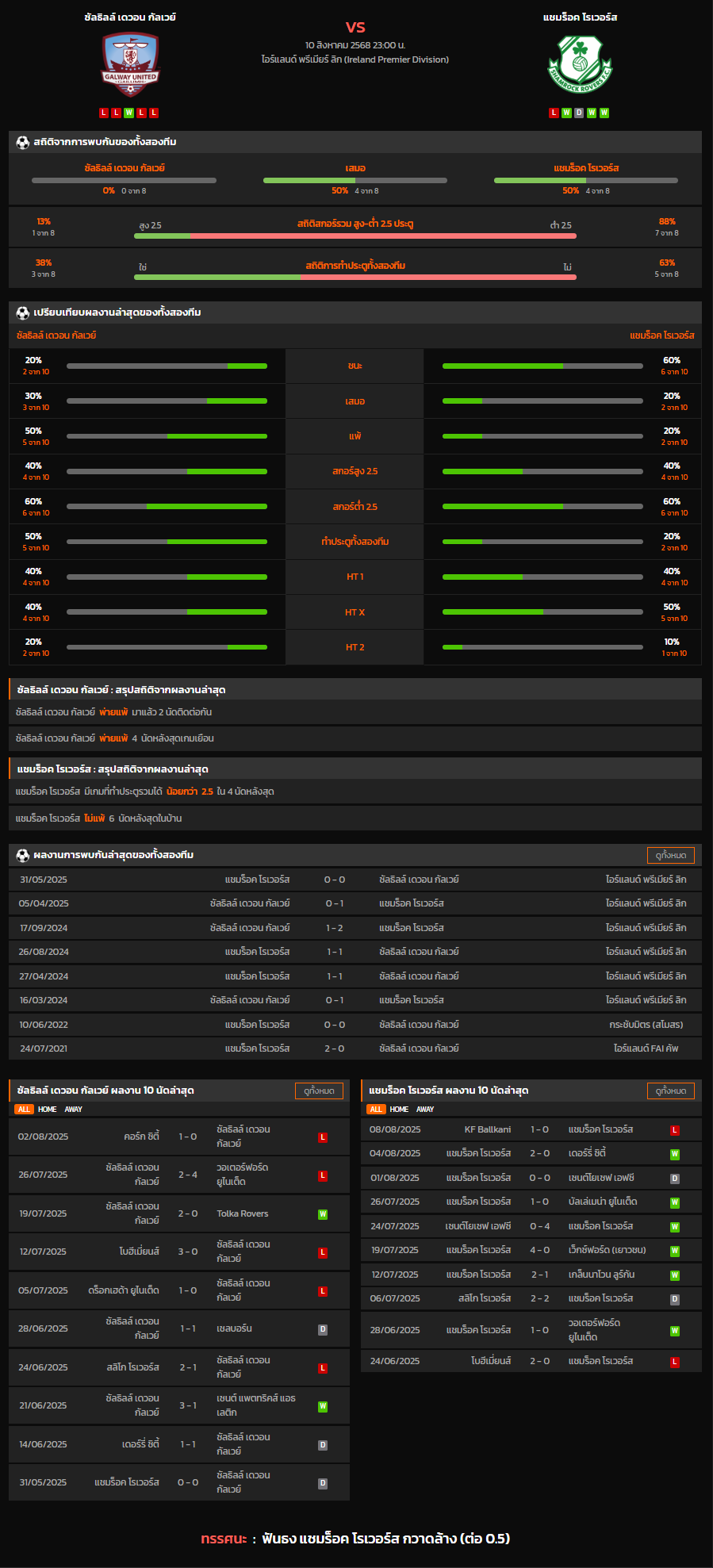Click L badge for Galway 24/06/2025 2-1 match

(323, 1368)
